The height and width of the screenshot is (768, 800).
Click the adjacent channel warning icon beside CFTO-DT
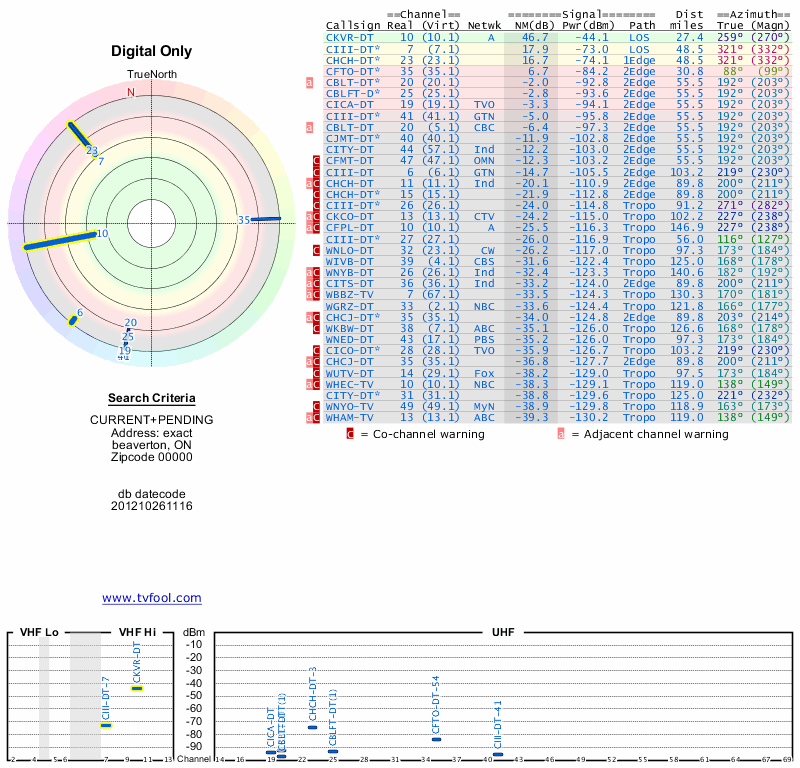[310, 82]
